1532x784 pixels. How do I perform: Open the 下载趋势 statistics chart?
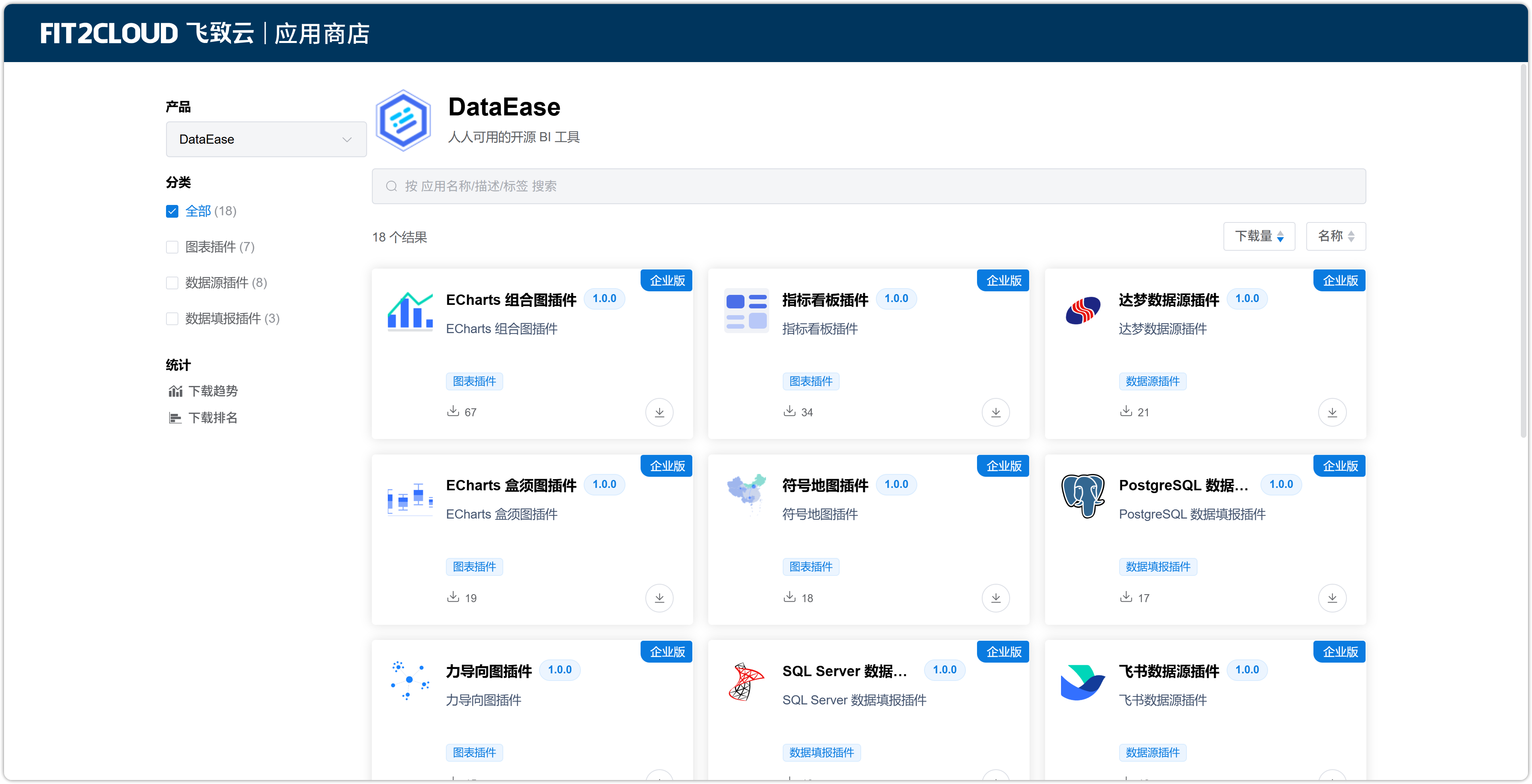pyautogui.click(x=203, y=391)
